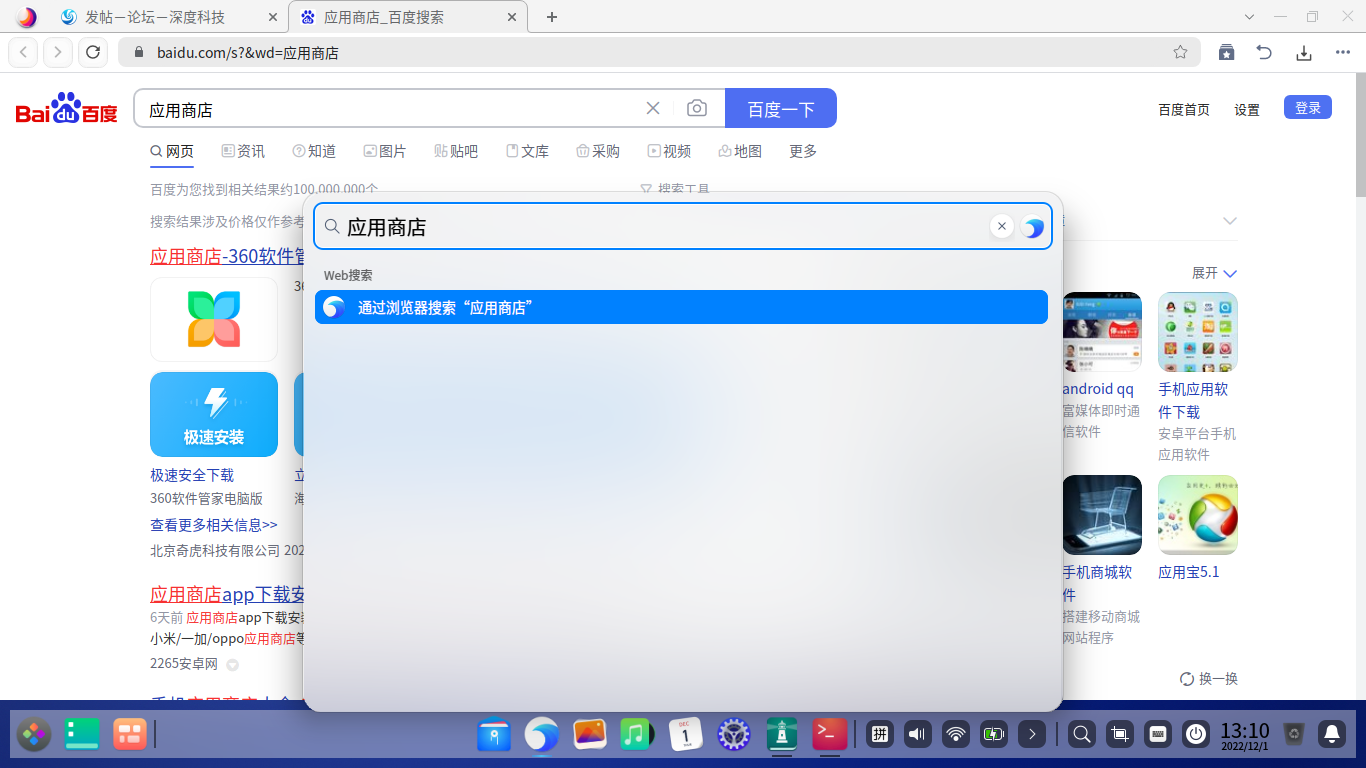Open the trash in the dock
1366x768 pixels.
pos(1294,735)
